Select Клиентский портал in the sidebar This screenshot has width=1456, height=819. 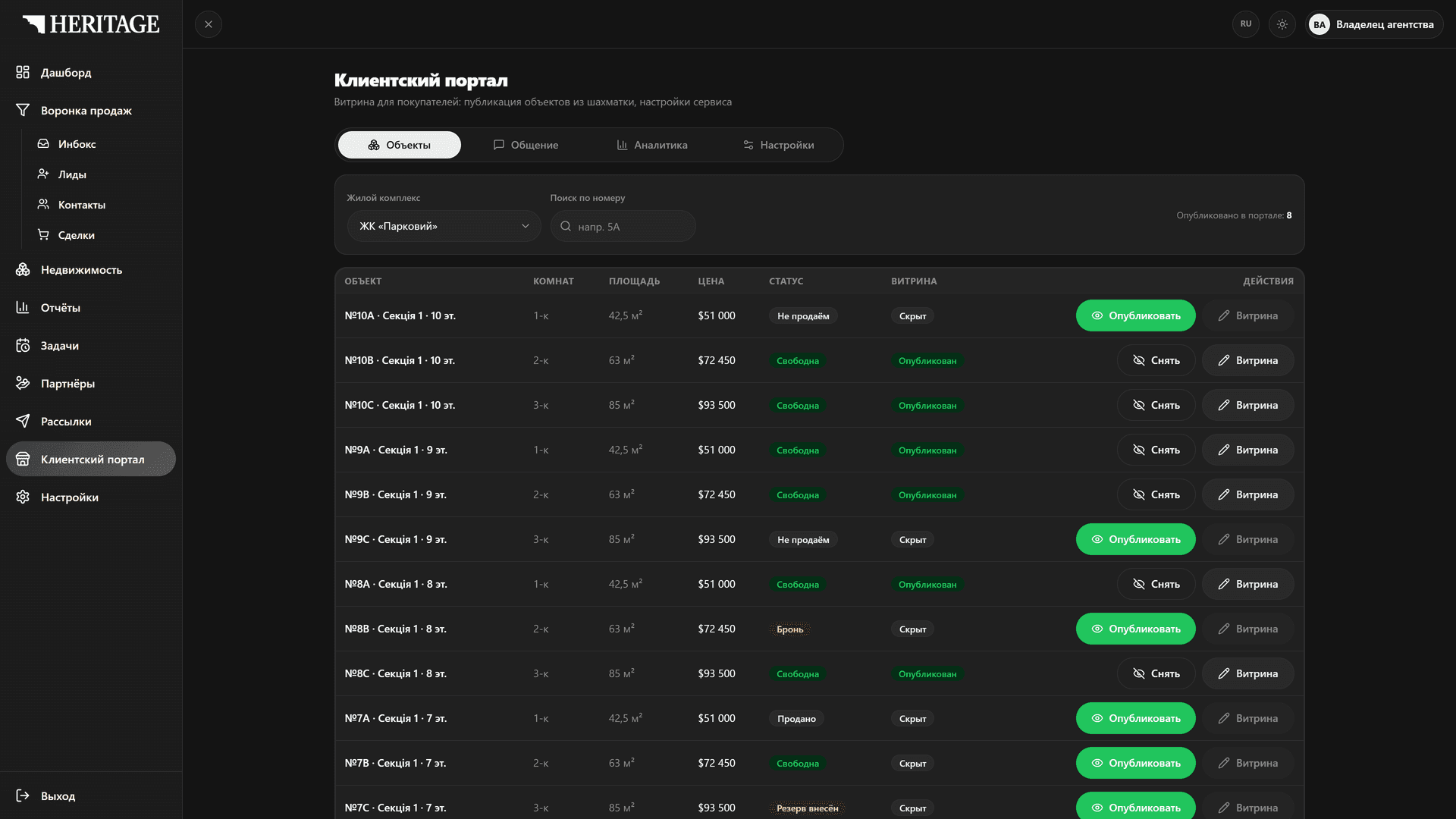tap(91, 459)
